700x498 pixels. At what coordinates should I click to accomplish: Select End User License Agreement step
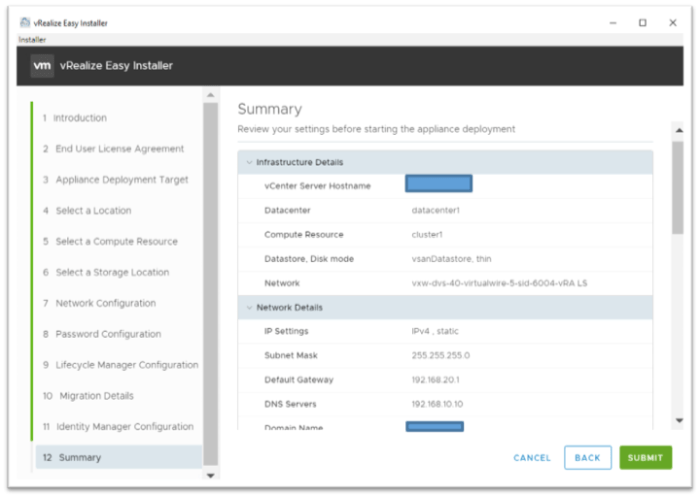pyautogui.click(x=119, y=149)
